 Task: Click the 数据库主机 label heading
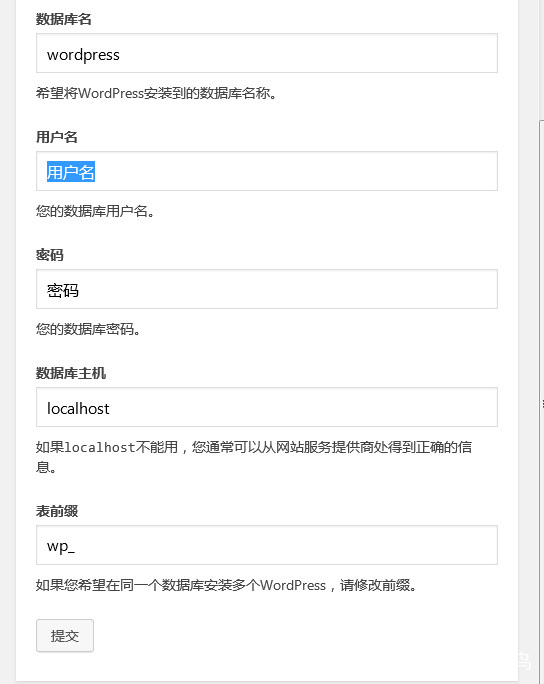(71, 373)
